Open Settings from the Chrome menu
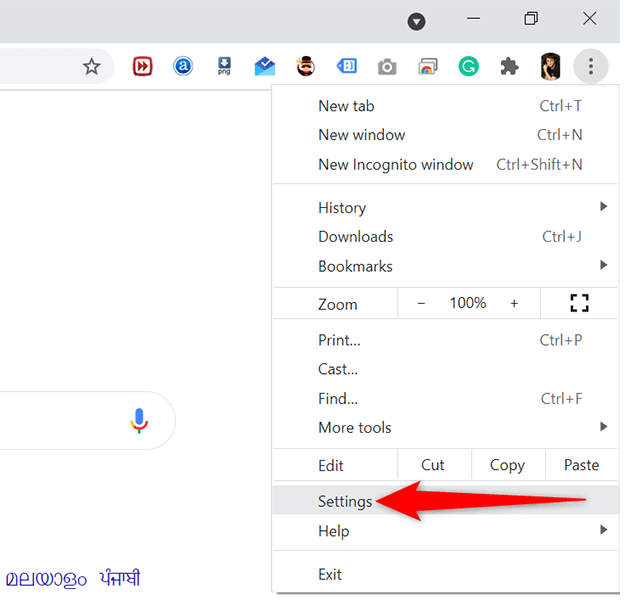 pyautogui.click(x=445, y=501)
